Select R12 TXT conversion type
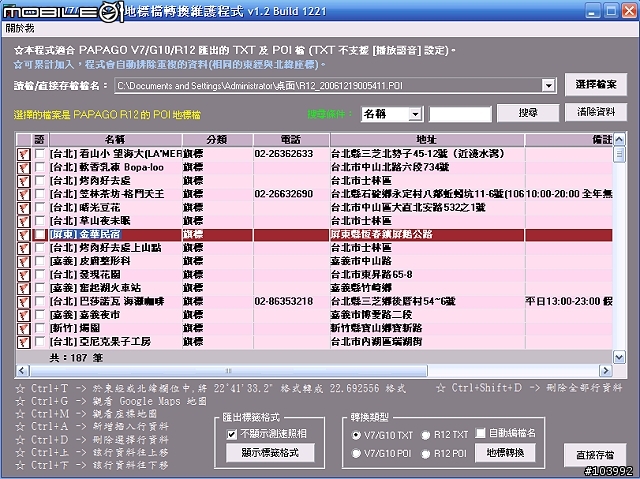Image resolution: width=640 pixels, height=479 pixels. coord(426,435)
